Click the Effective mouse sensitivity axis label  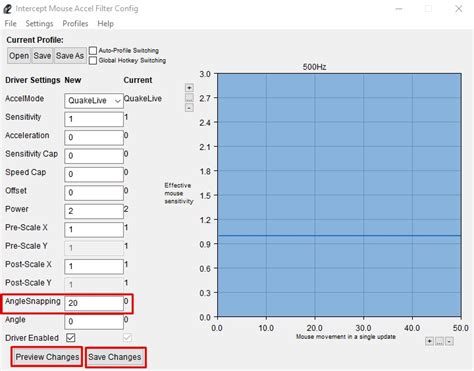point(178,193)
